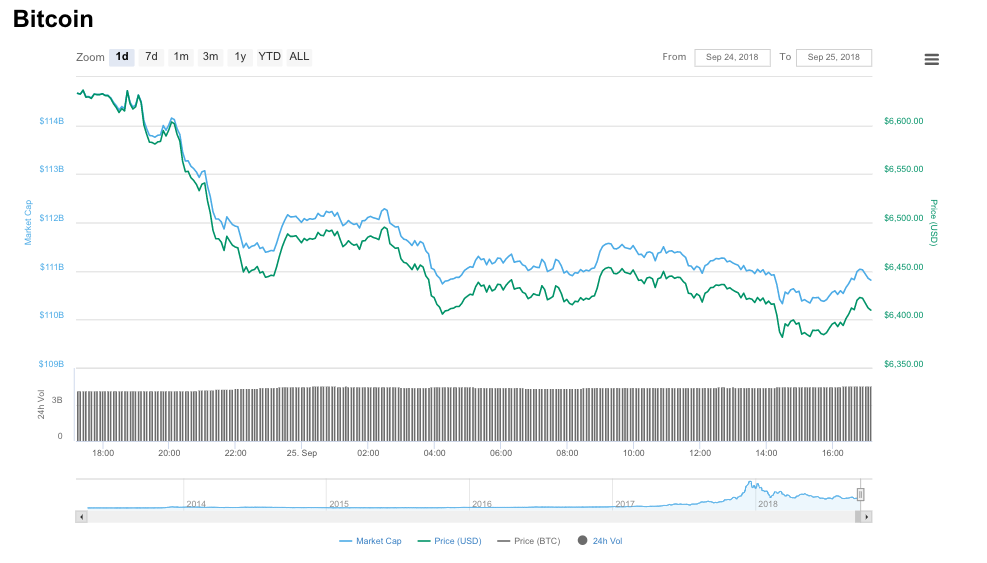Viewport: 987px width, 563px height.
Task: Click the 25. Sep axis label
Action: 302,453
